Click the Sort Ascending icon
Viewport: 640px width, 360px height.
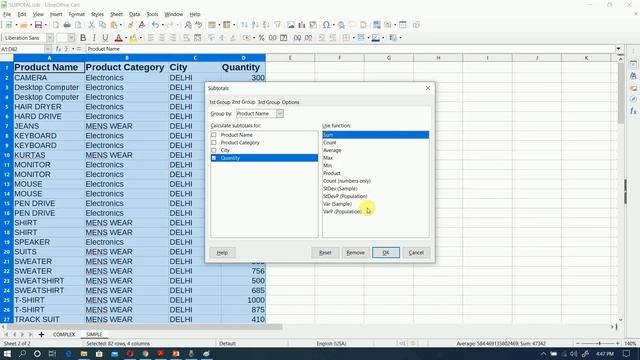click(x=256, y=25)
